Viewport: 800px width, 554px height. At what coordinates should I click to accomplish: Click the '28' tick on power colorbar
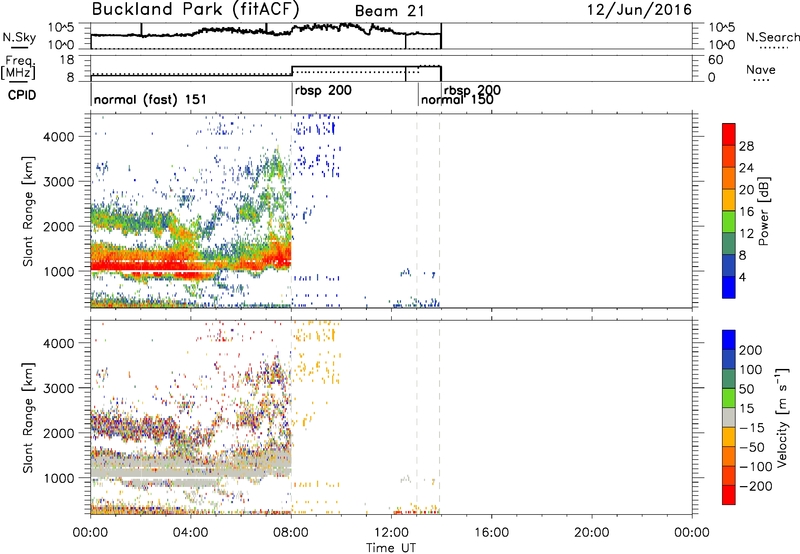[x=746, y=146]
